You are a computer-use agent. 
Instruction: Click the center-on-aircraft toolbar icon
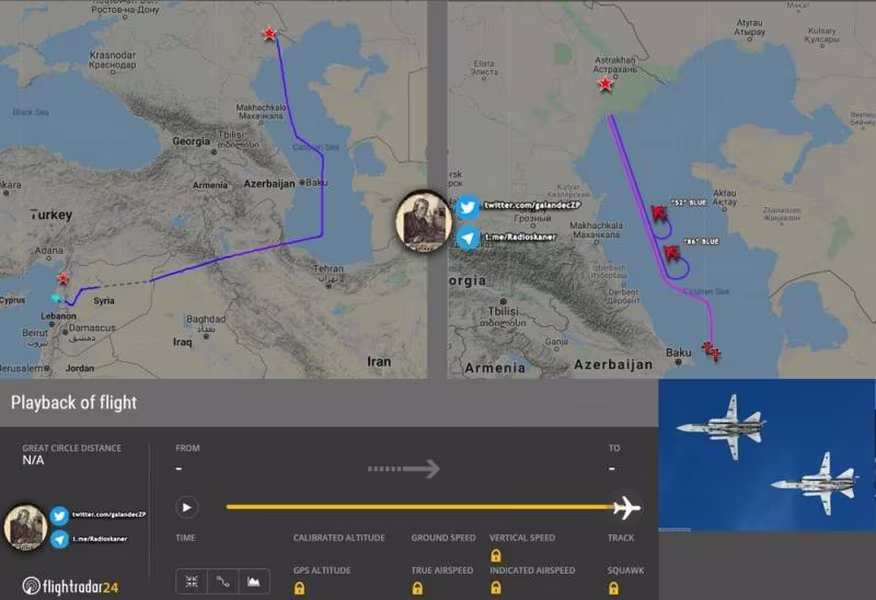pyautogui.click(x=192, y=582)
